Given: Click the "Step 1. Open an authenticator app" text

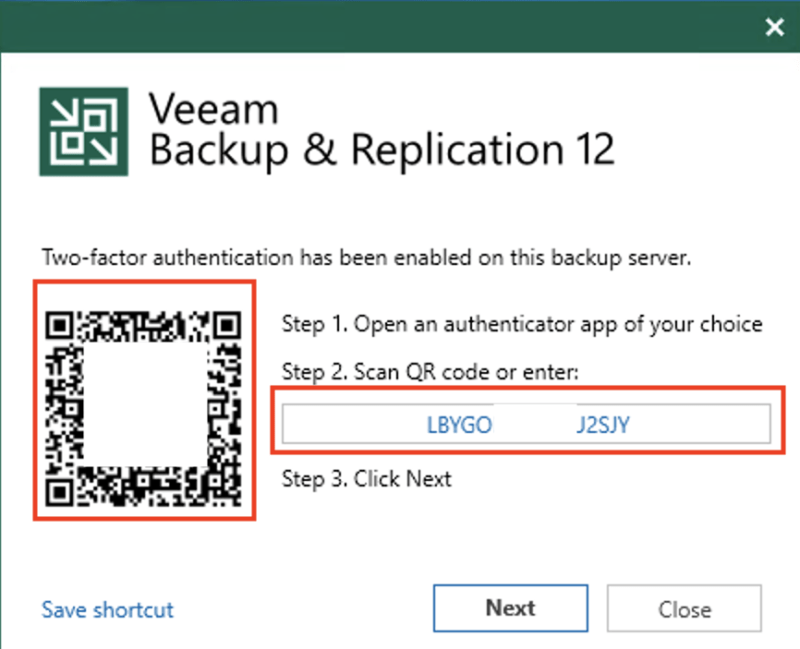Looking at the screenshot, I should 522,324.
